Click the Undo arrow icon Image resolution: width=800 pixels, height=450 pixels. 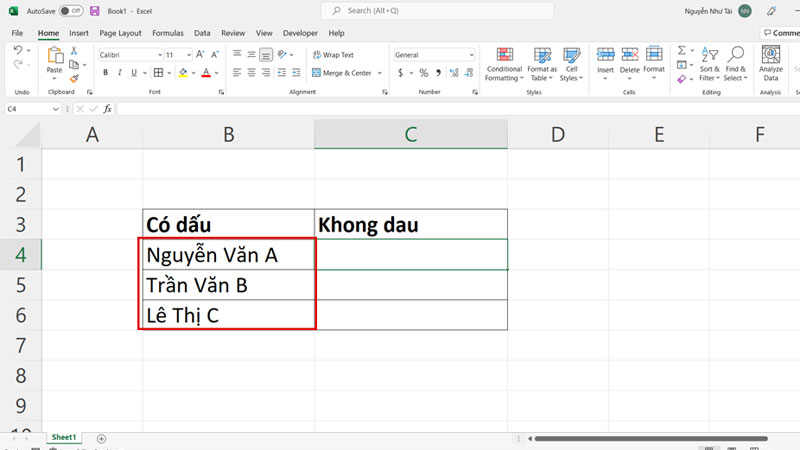click(x=18, y=50)
